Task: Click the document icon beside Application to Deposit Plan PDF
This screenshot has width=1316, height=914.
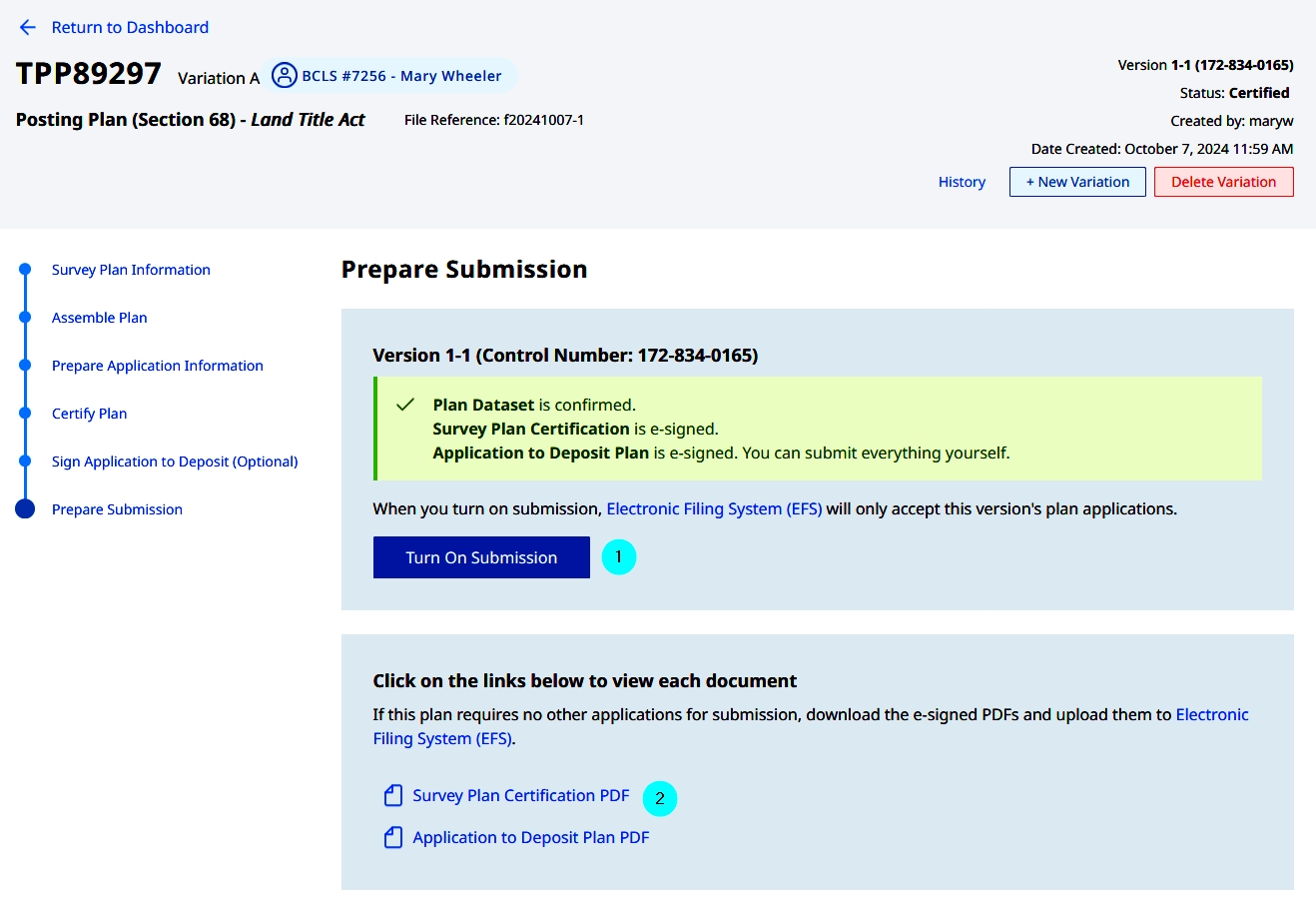Action: [x=393, y=837]
